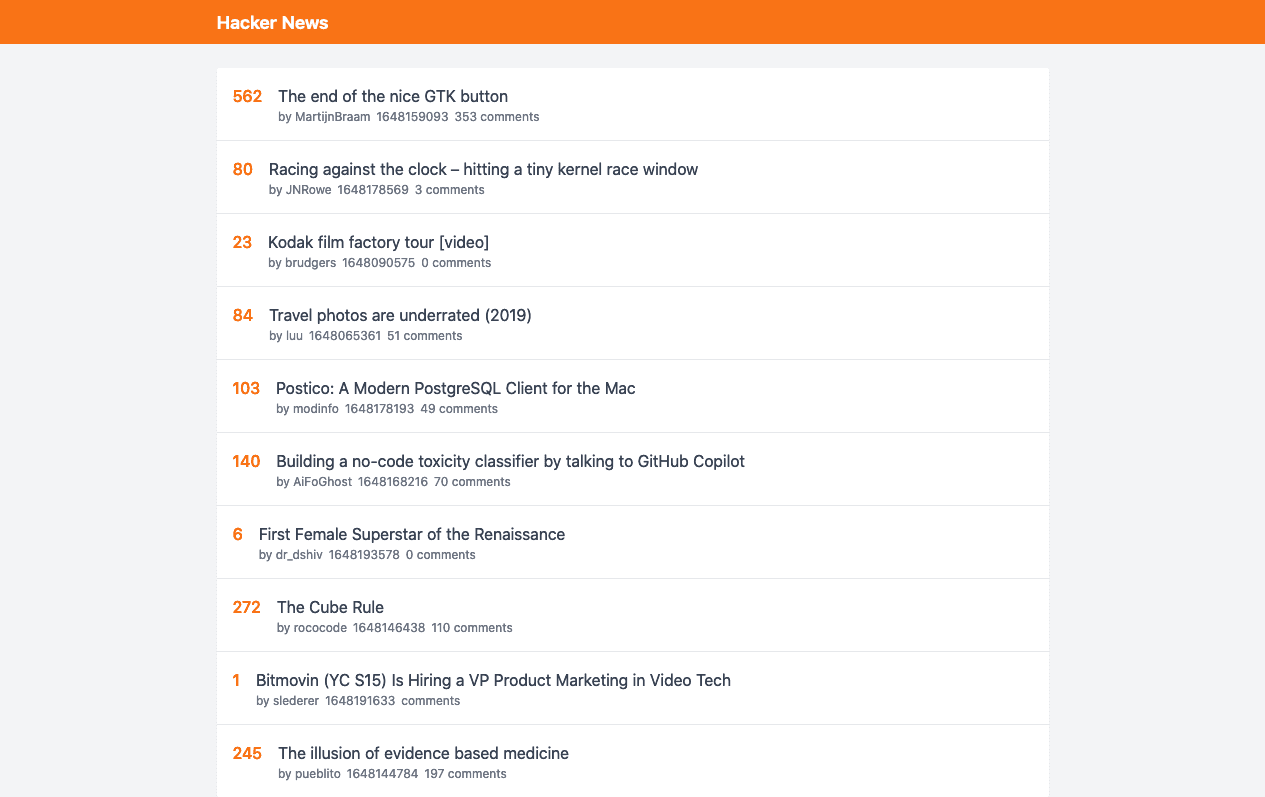Open 'First Female Superstar of the Renaissance'

coord(411,534)
